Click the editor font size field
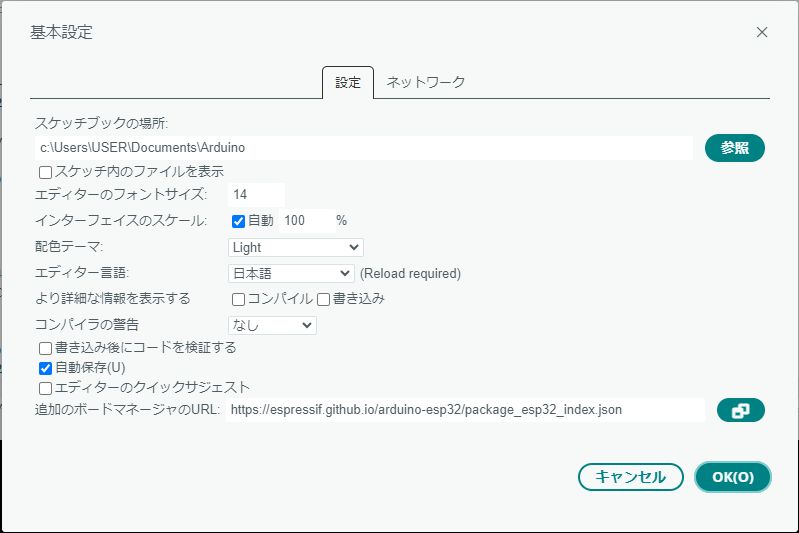The image size is (799, 533). (256, 194)
